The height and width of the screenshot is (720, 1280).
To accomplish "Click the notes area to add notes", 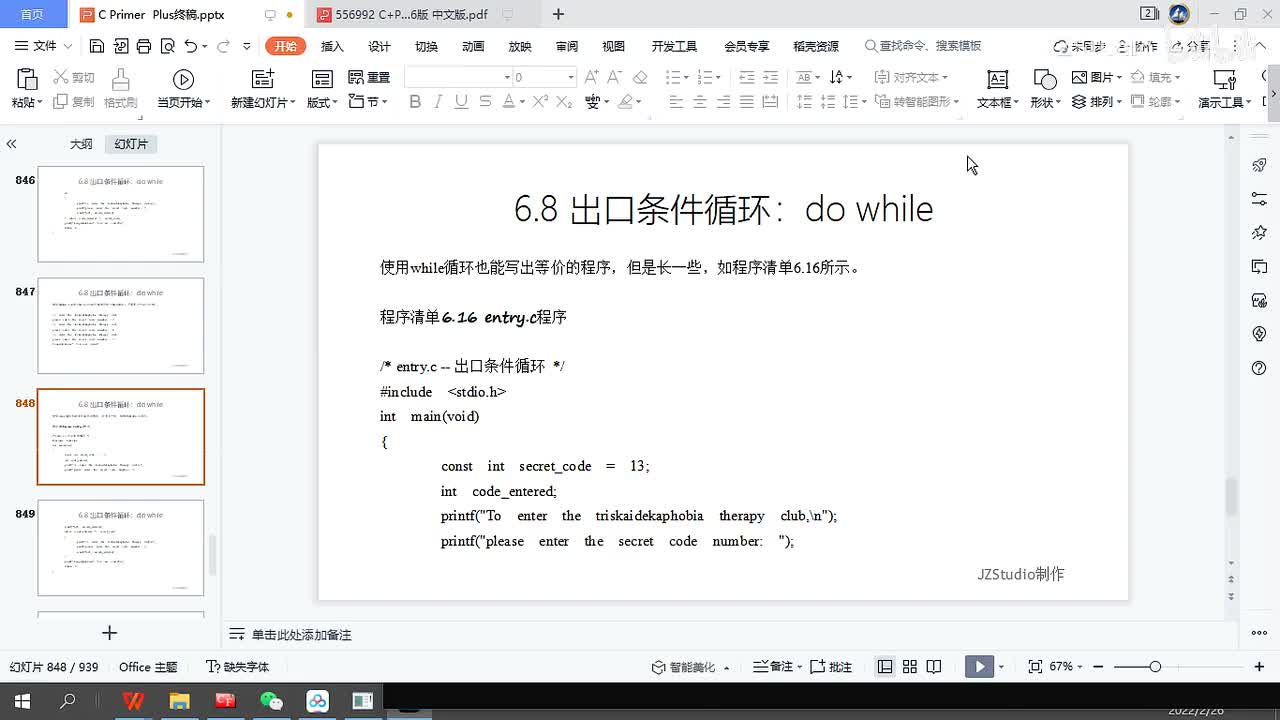I will point(301,635).
